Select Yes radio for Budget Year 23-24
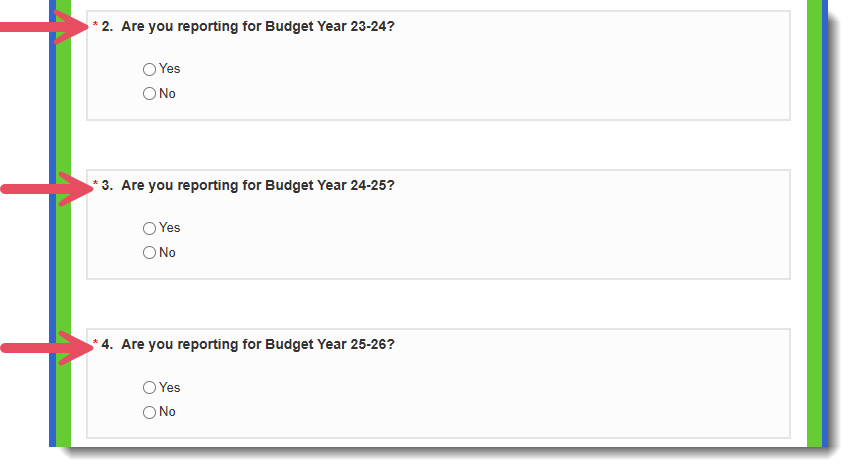 pos(149,69)
